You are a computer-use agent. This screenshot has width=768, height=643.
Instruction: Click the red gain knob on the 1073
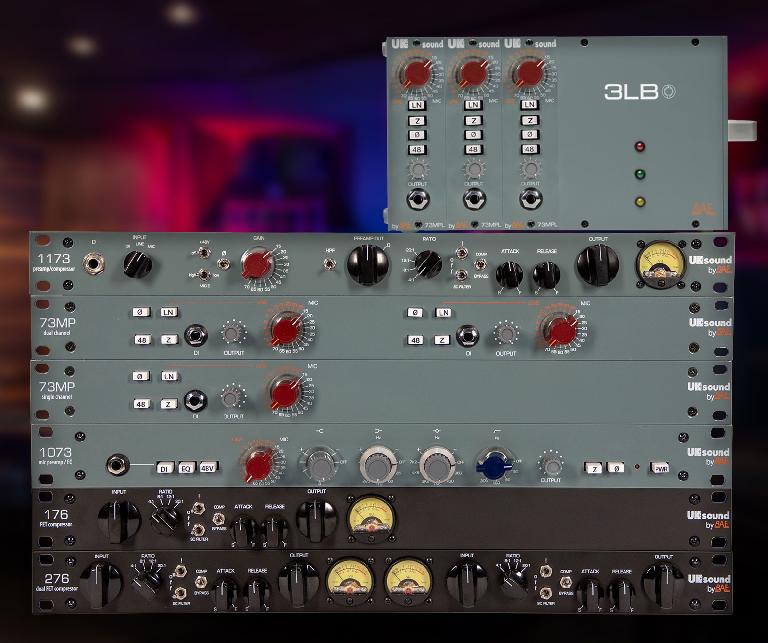(259, 464)
